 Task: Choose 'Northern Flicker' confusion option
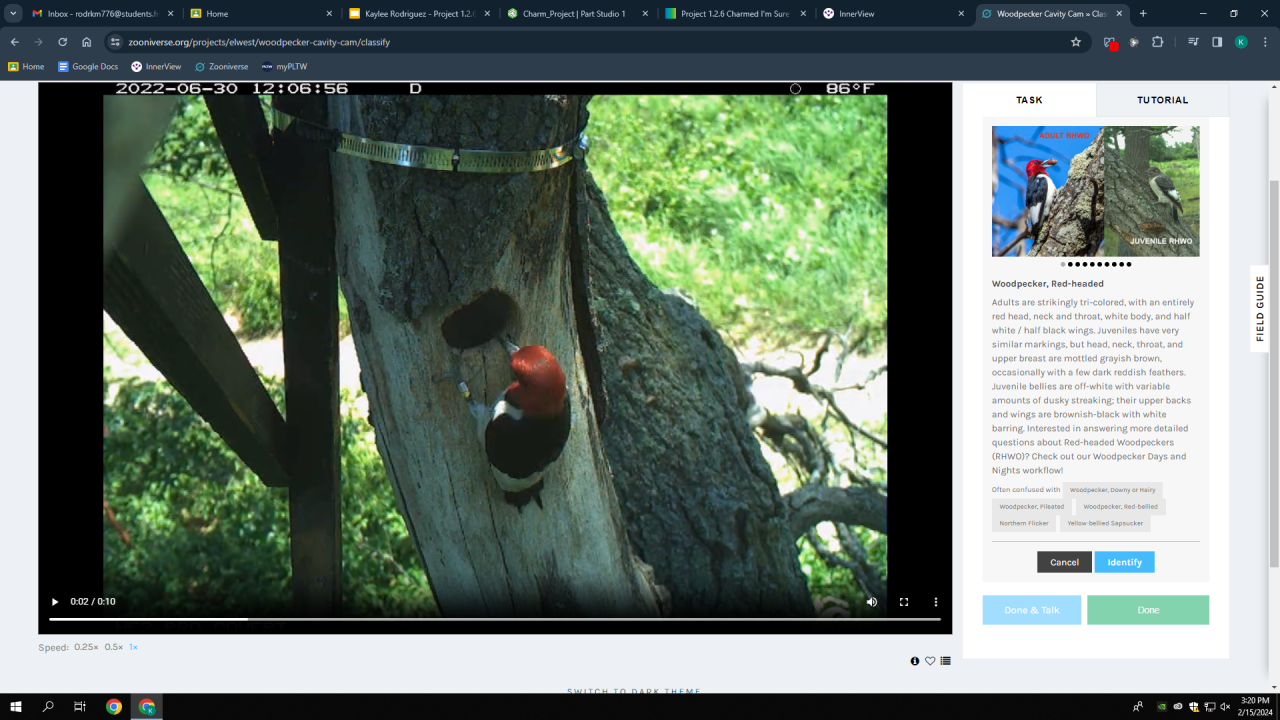coord(1022,523)
